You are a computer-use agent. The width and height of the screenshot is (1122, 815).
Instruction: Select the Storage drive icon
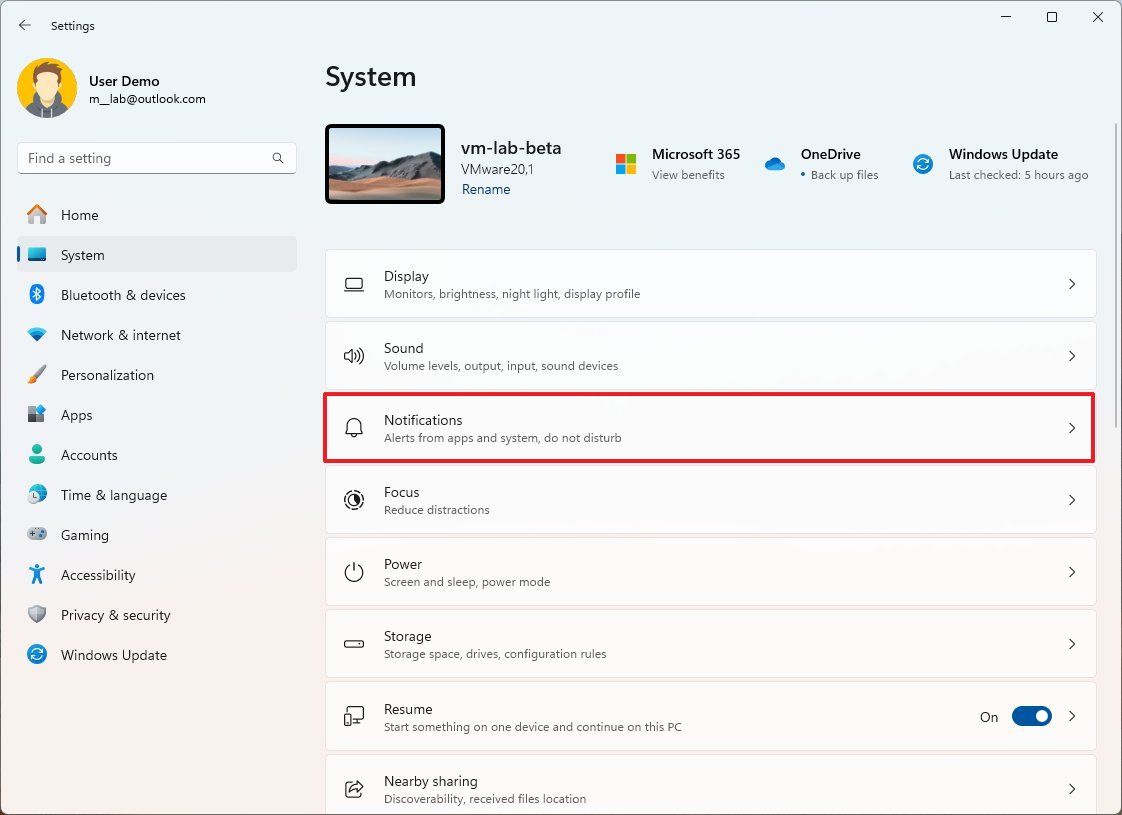(354, 644)
